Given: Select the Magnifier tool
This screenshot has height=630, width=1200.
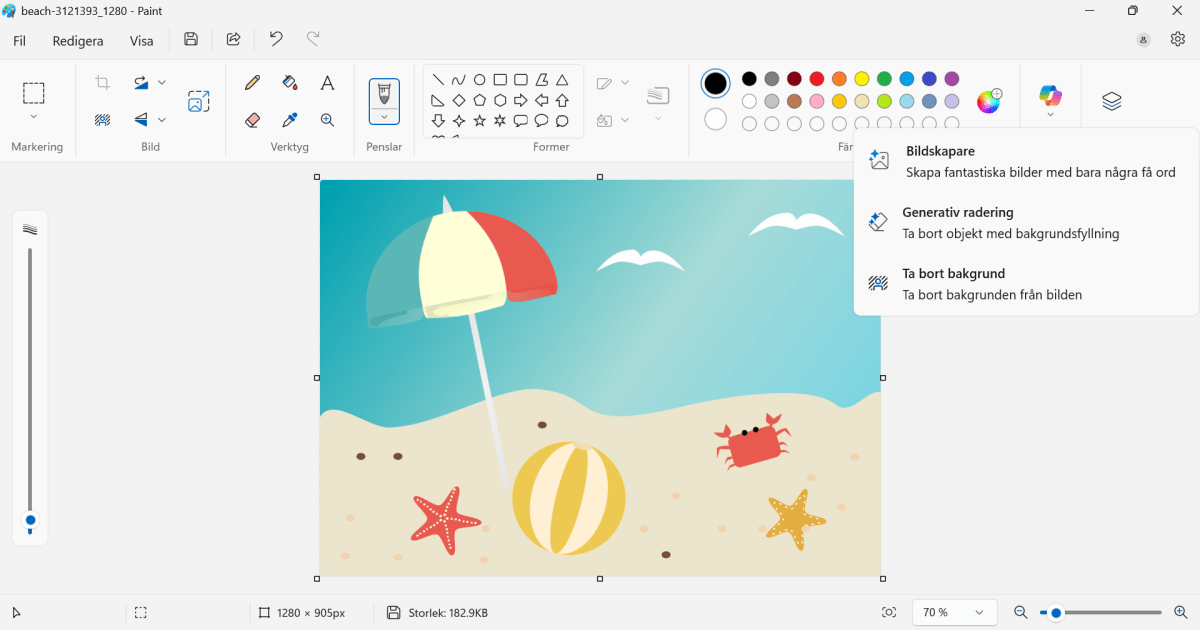Looking at the screenshot, I should [327, 119].
